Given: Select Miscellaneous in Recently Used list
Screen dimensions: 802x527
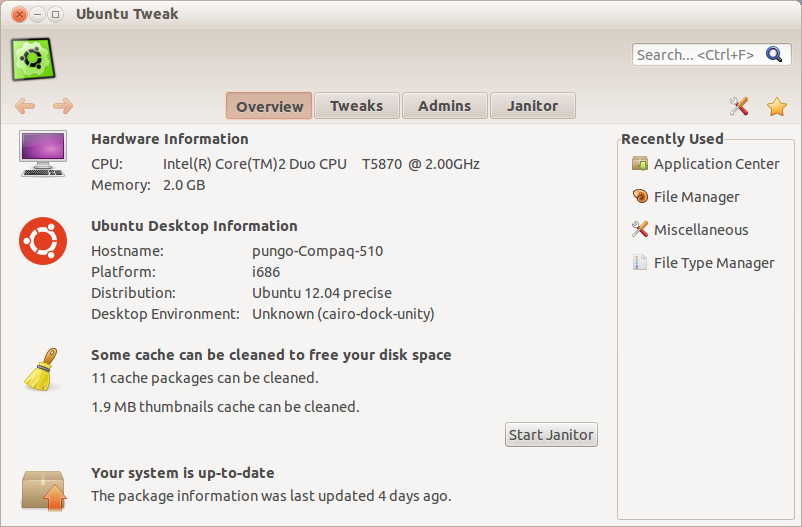Looking at the screenshot, I should pos(700,230).
